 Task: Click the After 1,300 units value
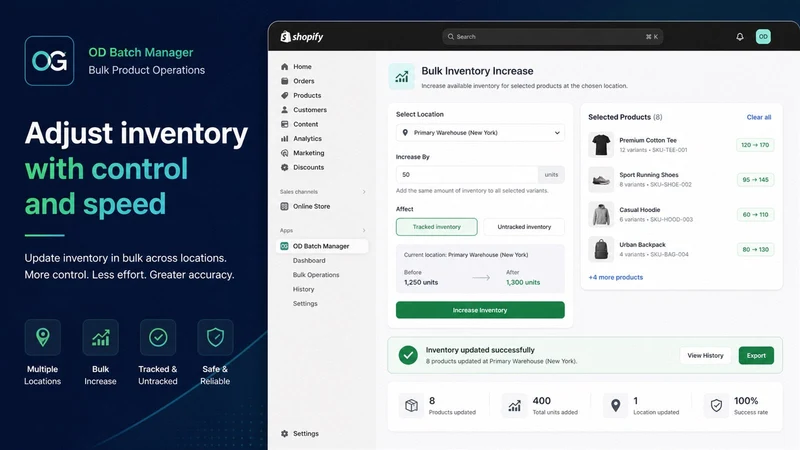pyautogui.click(x=523, y=282)
